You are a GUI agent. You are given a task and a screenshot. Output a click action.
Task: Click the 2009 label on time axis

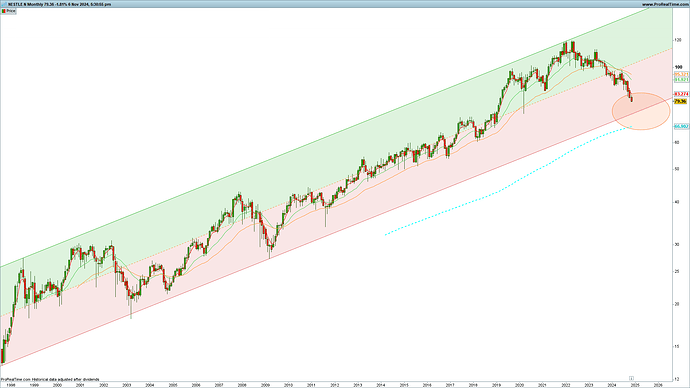point(265,385)
